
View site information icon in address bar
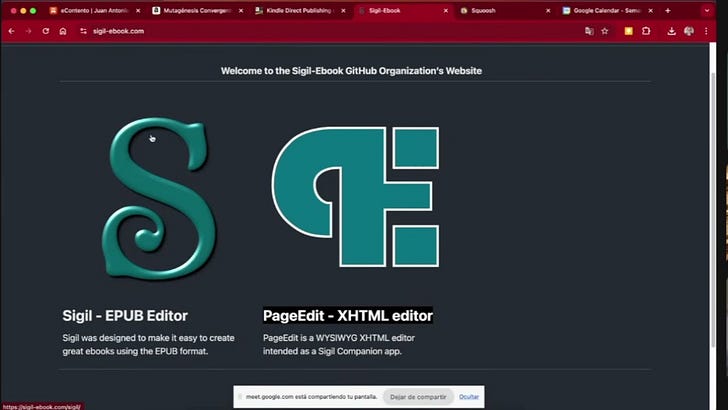coord(84,31)
